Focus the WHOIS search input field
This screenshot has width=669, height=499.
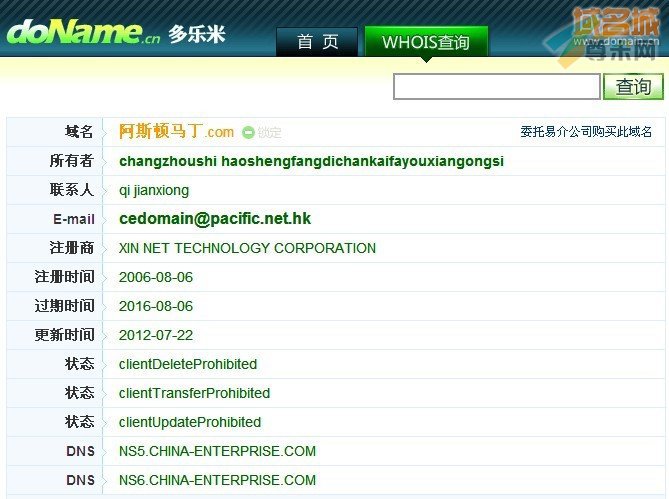(x=497, y=87)
